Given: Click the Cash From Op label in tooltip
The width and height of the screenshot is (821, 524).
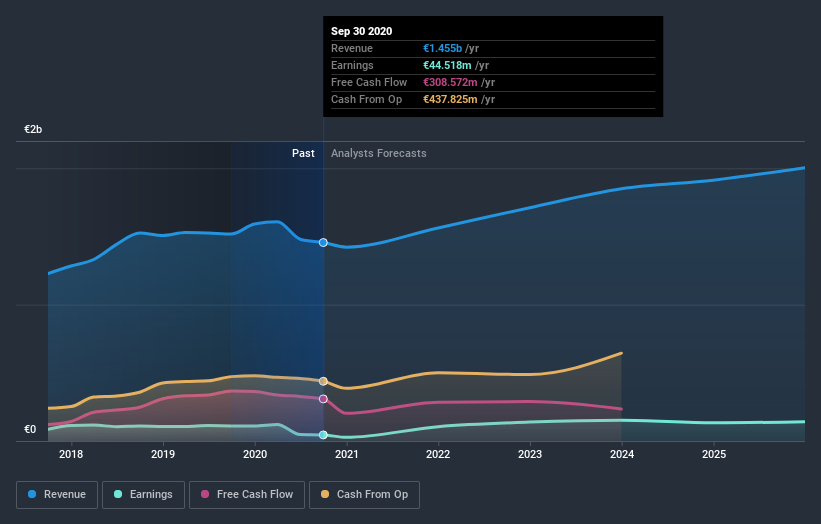Looking at the screenshot, I should pos(367,99).
